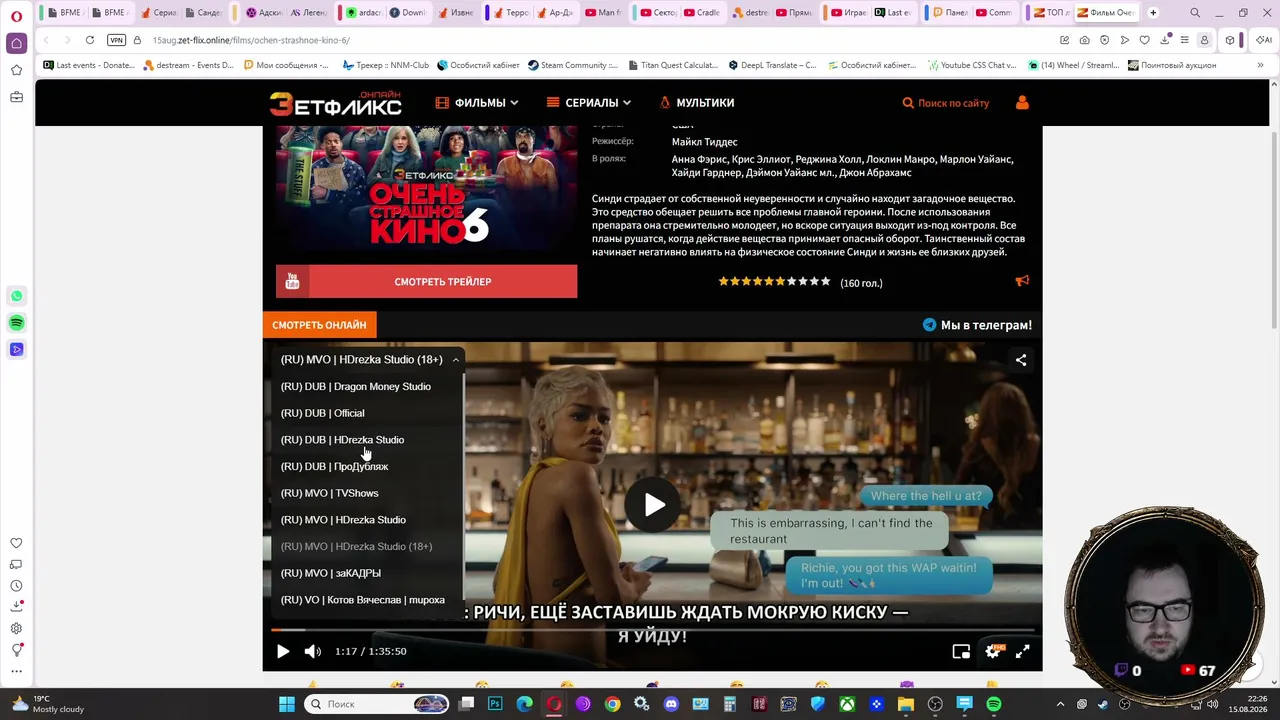1280x720 pixels.
Task: Click the VPN badge in address bar
Action: pyautogui.click(x=116, y=40)
